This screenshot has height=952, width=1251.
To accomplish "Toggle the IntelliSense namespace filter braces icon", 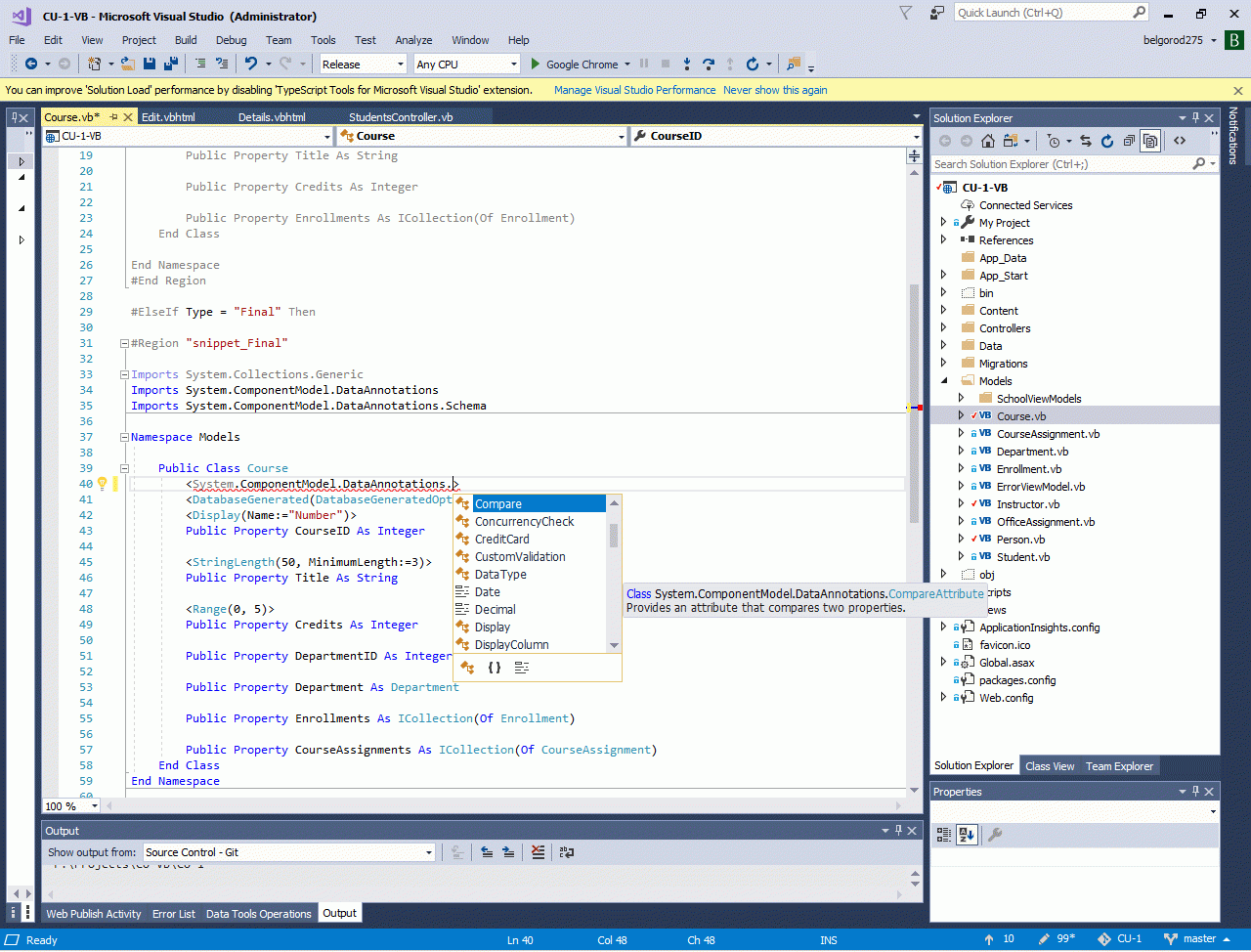I will [x=495, y=668].
